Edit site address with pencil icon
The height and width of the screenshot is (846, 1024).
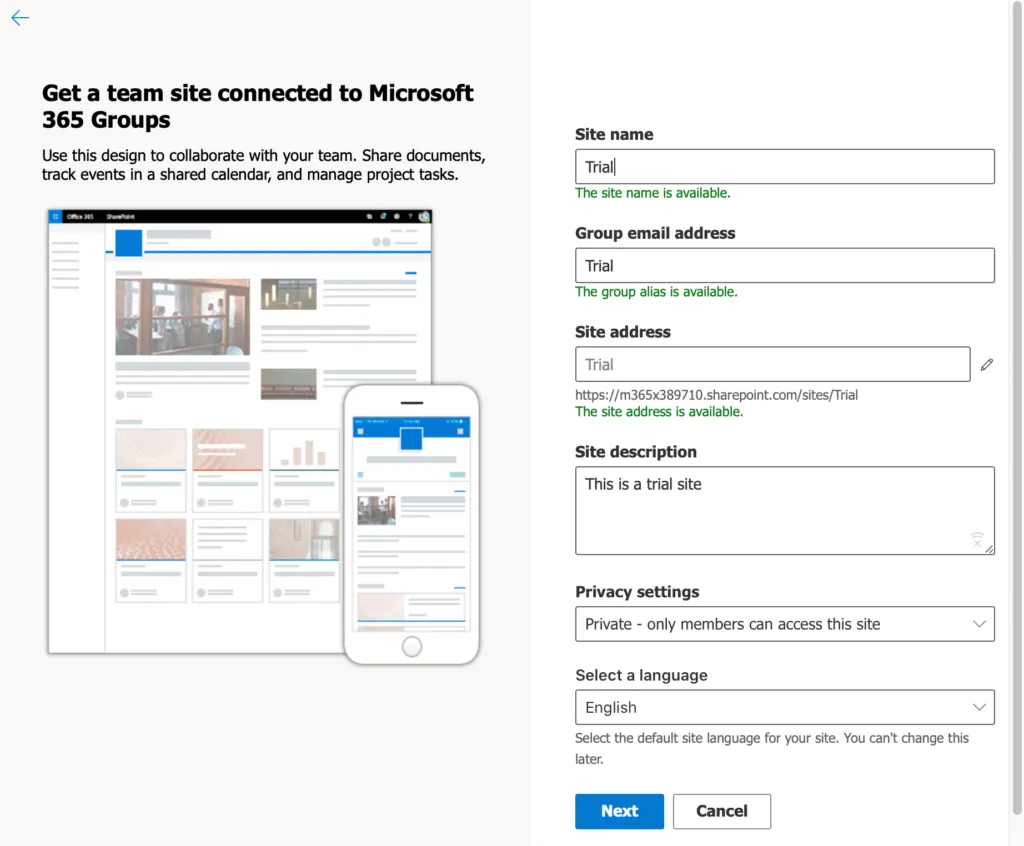(986, 365)
